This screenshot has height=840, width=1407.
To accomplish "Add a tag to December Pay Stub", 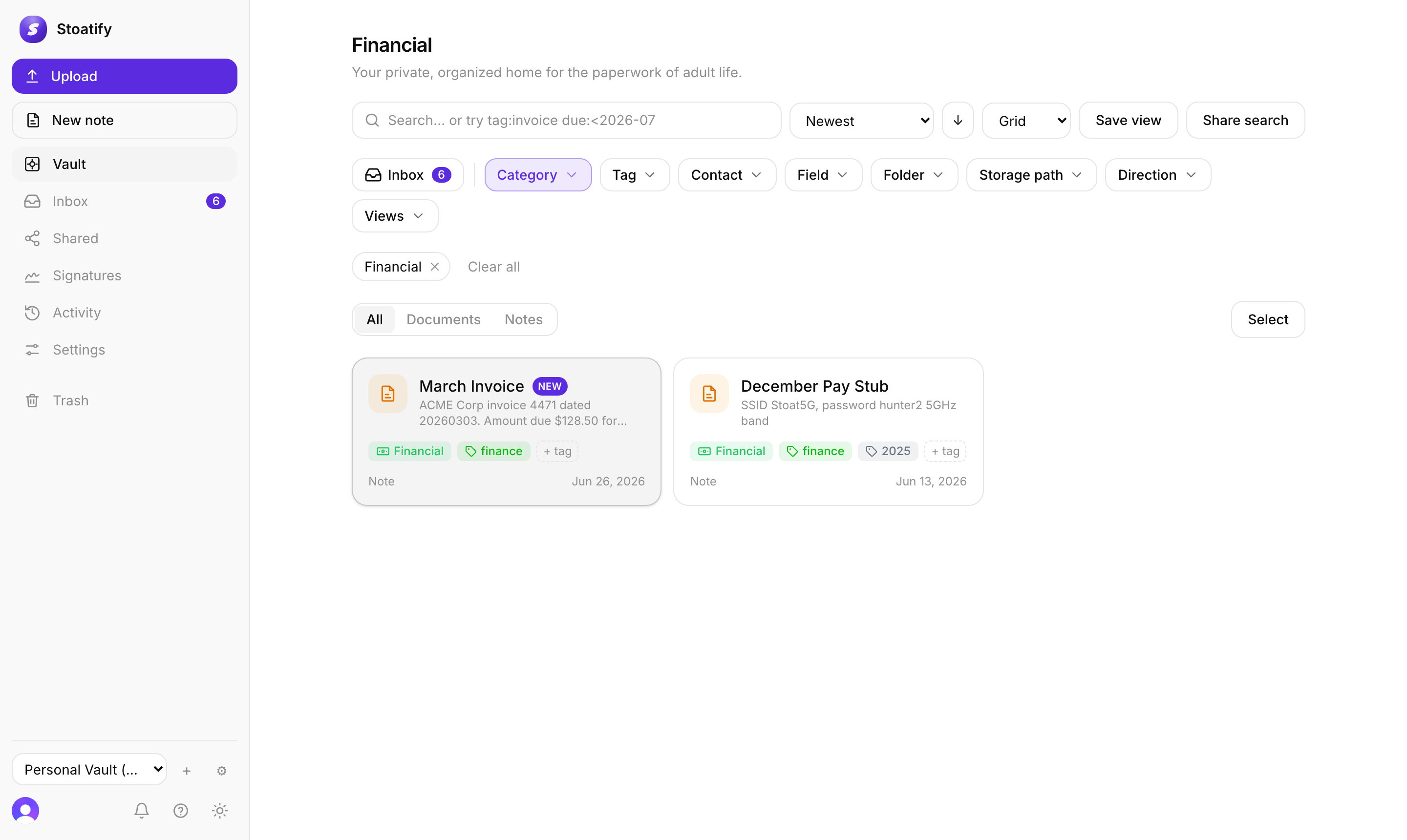I will tap(945, 451).
